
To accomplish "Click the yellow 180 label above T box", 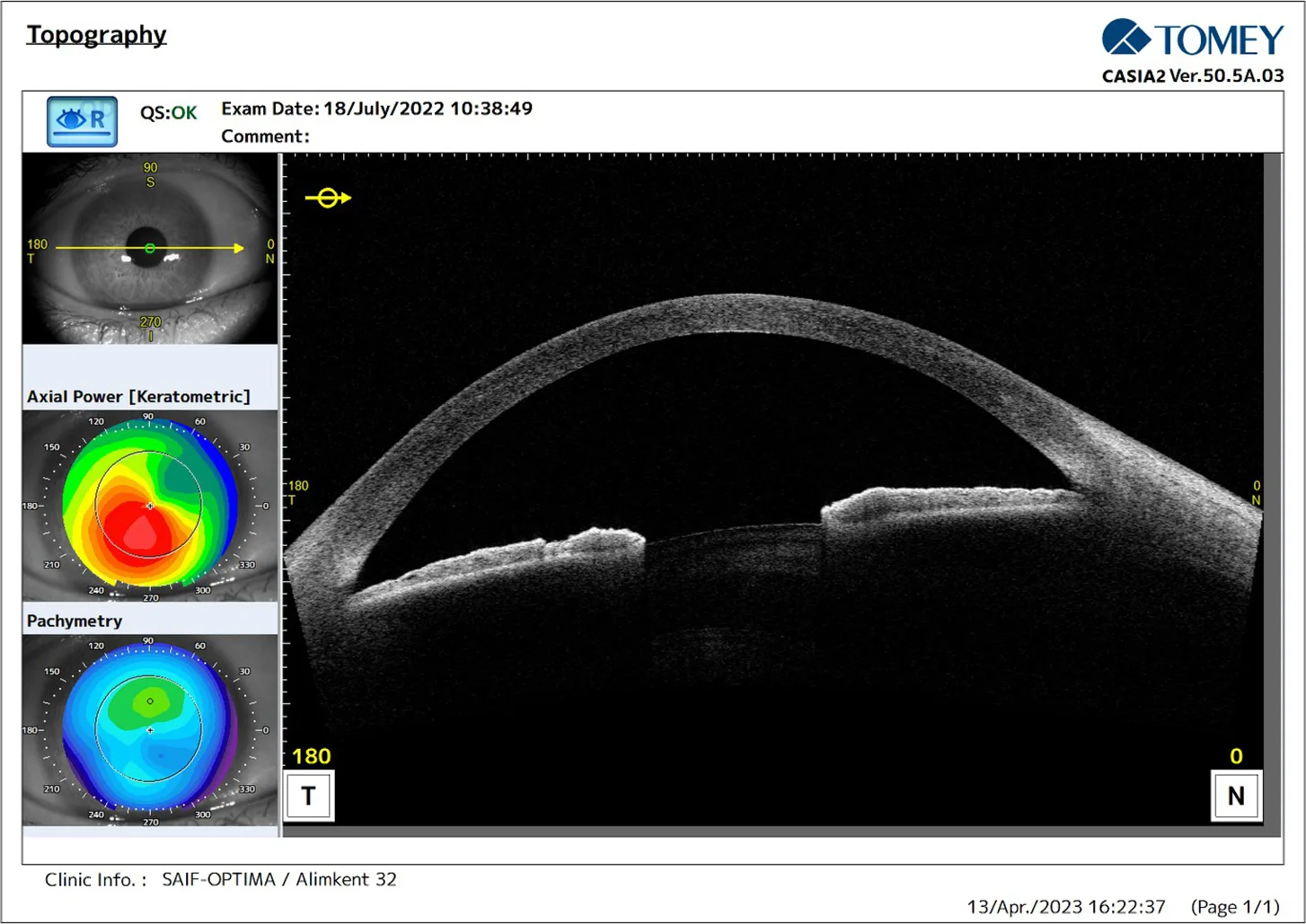I will click(312, 756).
